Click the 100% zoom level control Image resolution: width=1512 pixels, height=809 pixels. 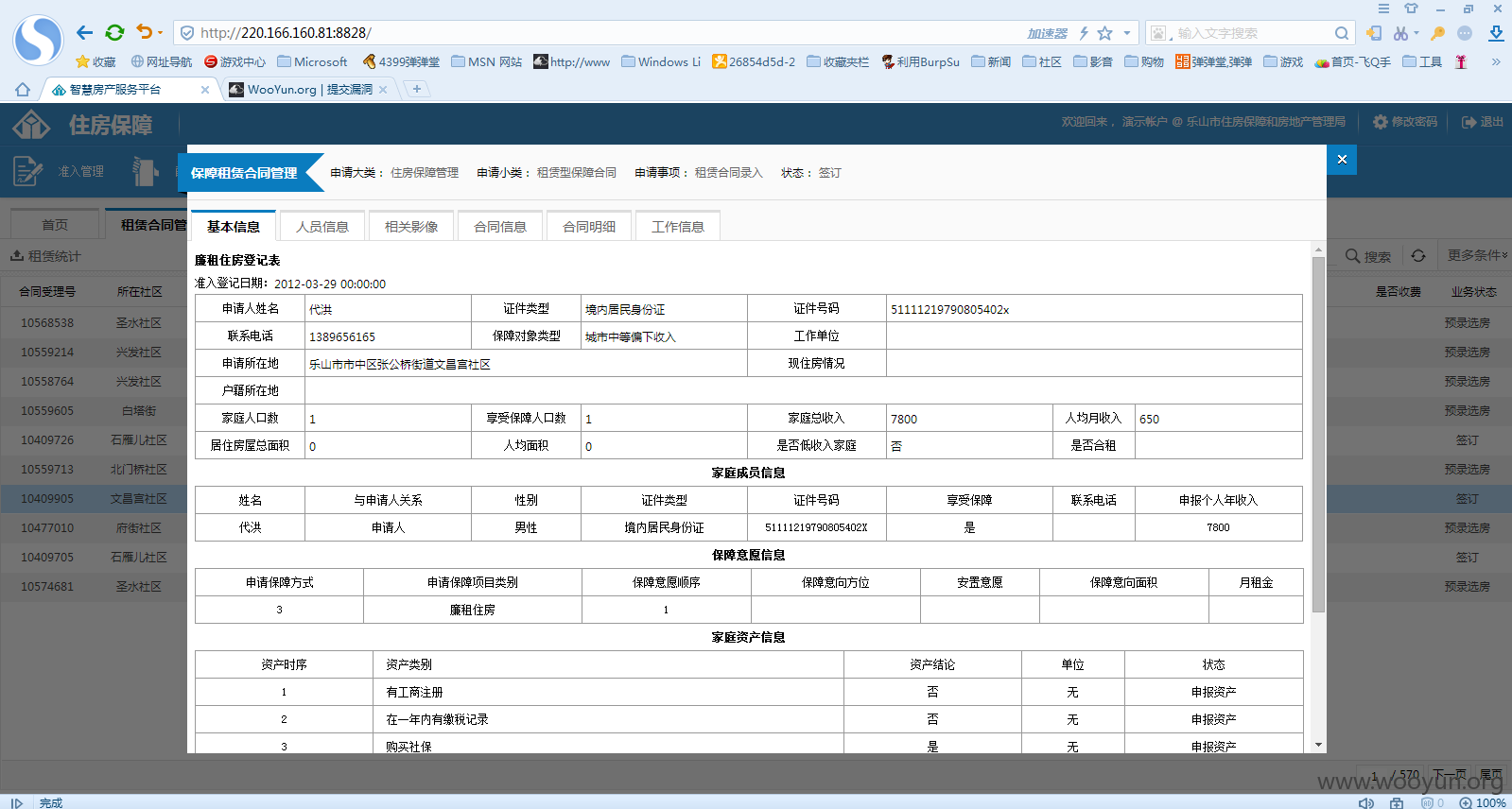pyautogui.click(x=1483, y=802)
